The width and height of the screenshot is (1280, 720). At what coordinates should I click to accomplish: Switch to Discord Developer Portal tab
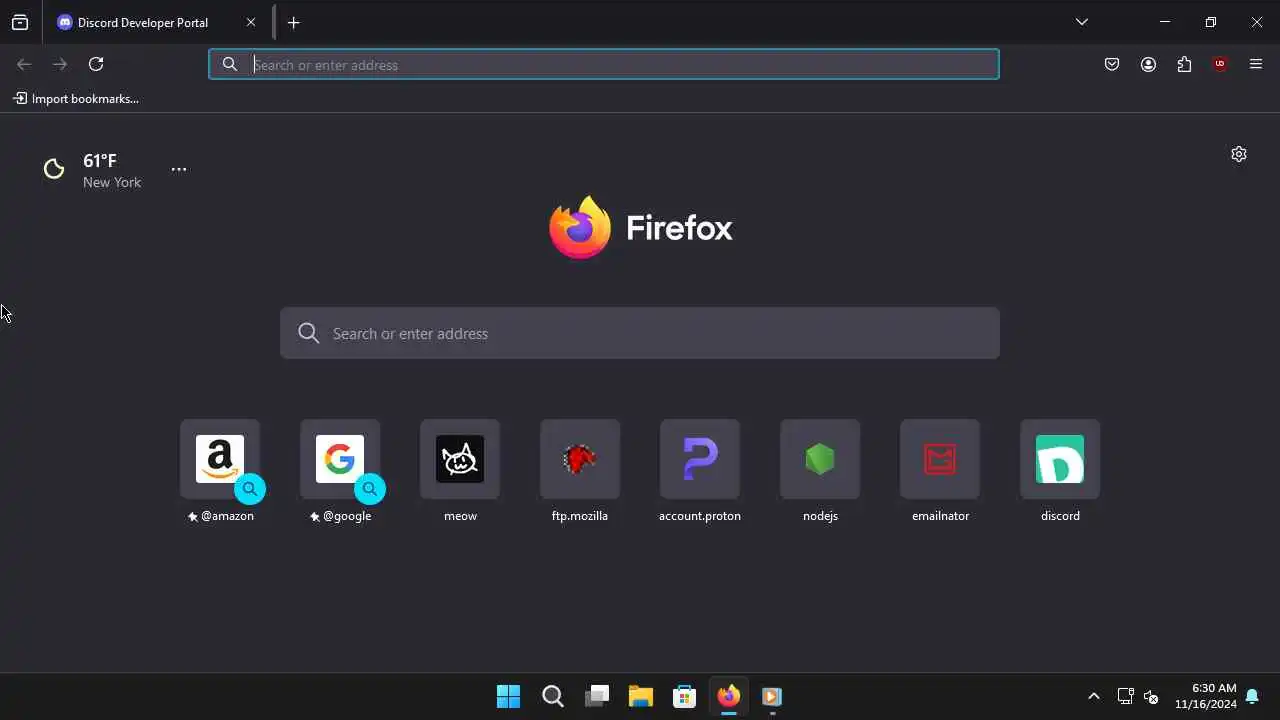155,22
